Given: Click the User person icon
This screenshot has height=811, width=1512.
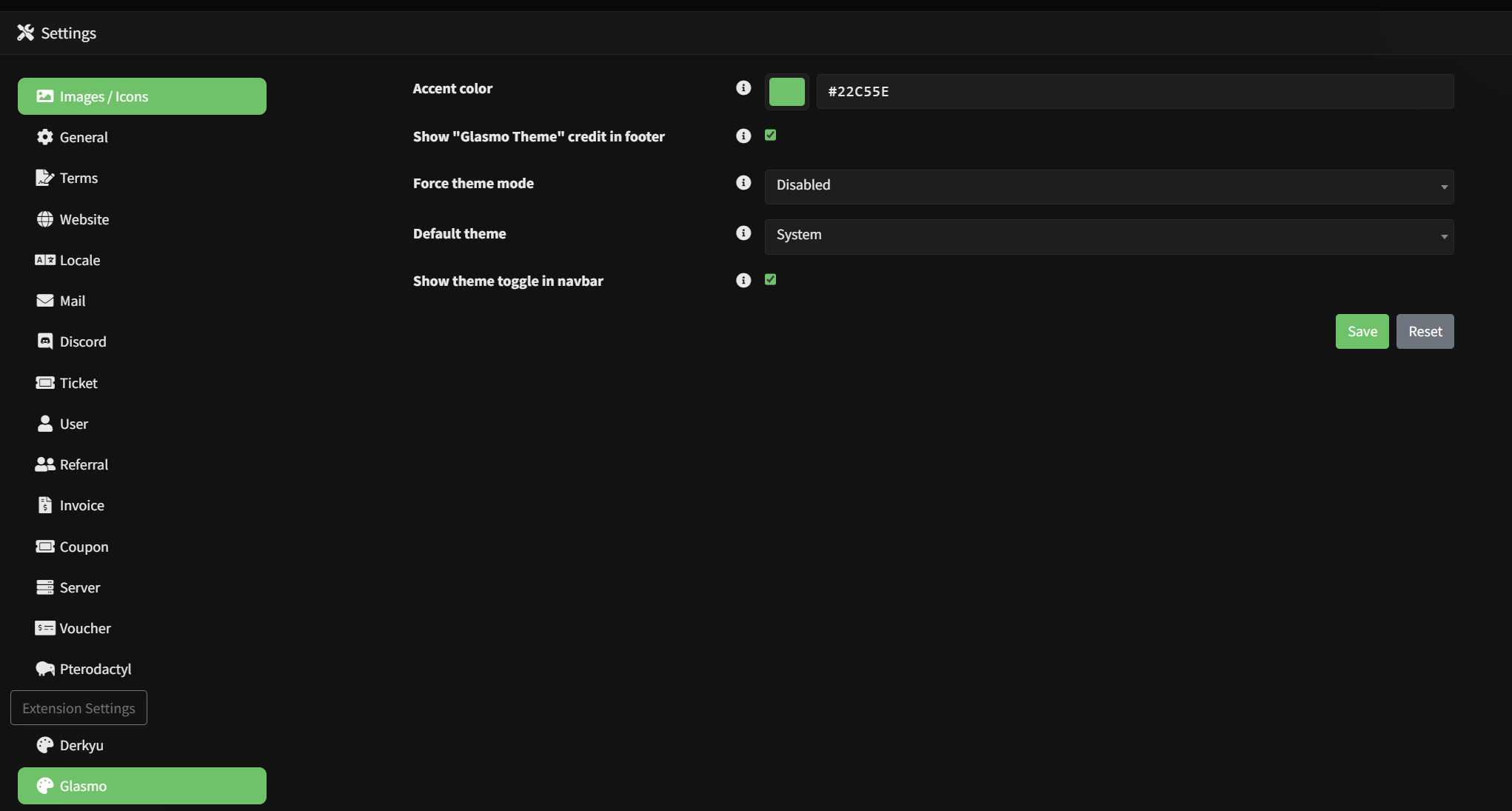Looking at the screenshot, I should 45,424.
